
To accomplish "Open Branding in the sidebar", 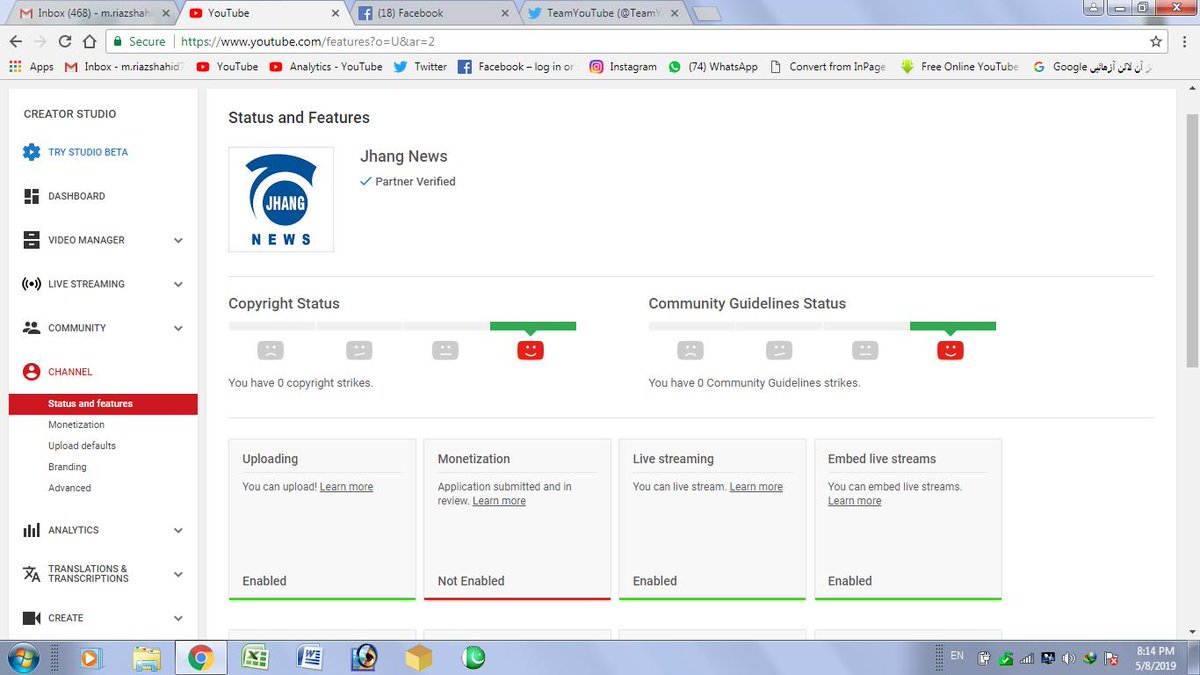I will 67,467.
